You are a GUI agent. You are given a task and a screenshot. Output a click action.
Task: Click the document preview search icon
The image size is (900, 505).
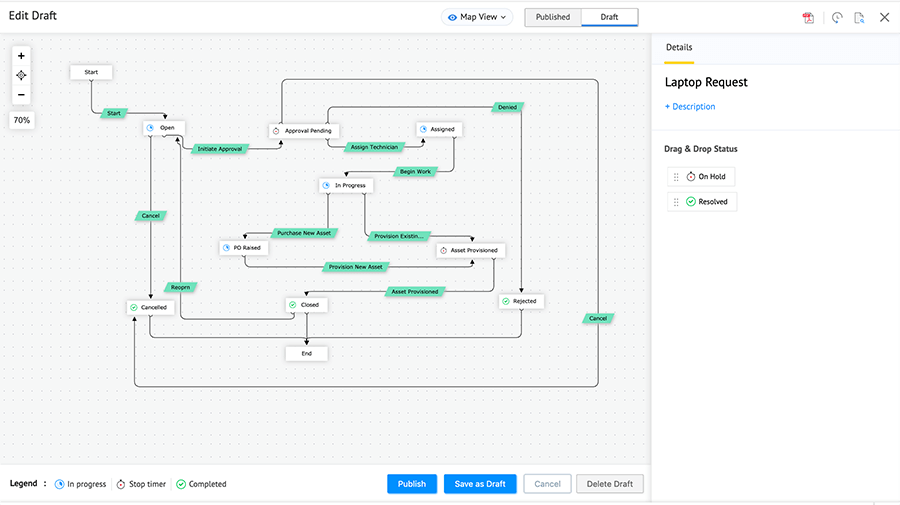[x=859, y=17]
